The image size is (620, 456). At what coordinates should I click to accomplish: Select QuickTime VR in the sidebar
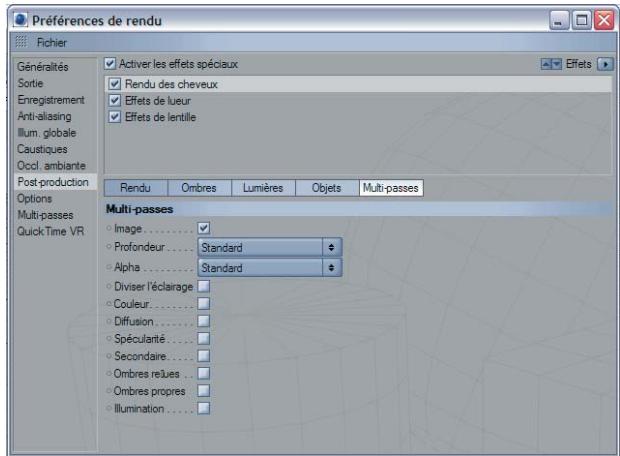click(x=46, y=231)
